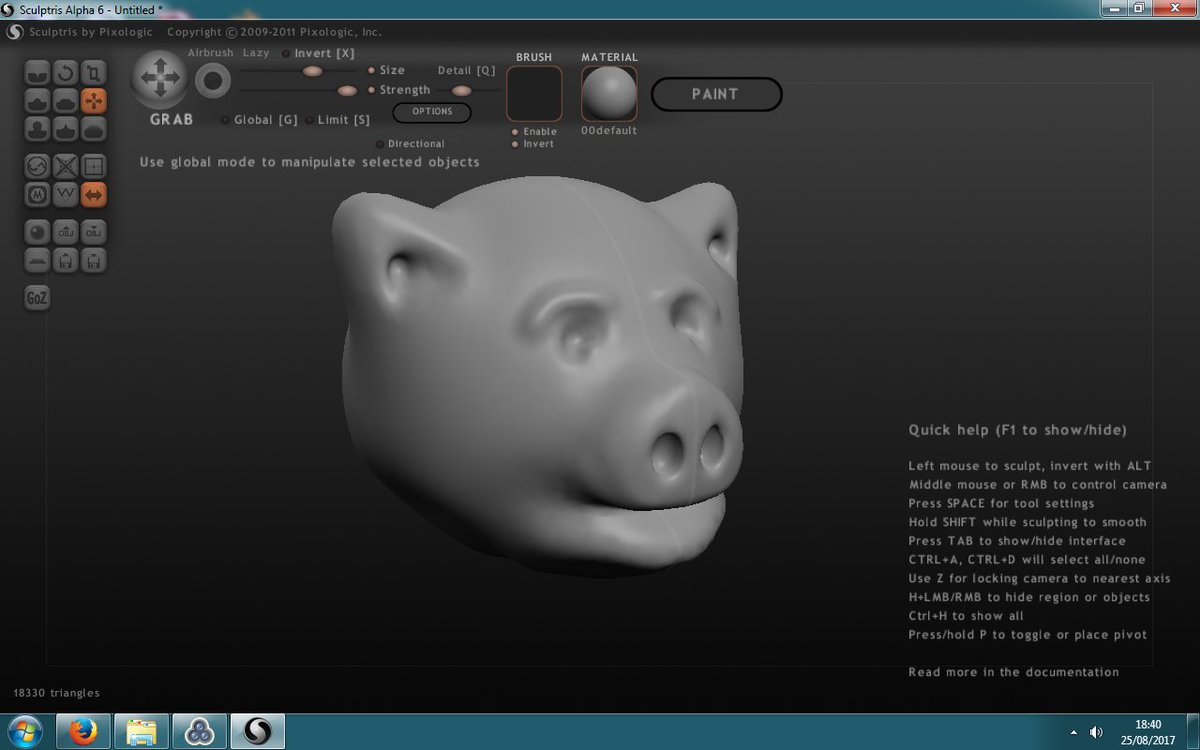Open the MATERIAL sphere preview

tap(609, 94)
